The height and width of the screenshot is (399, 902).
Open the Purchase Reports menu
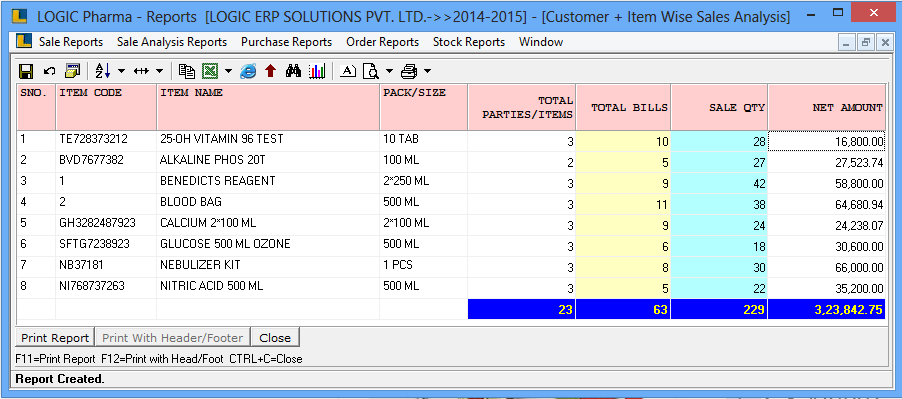point(286,42)
